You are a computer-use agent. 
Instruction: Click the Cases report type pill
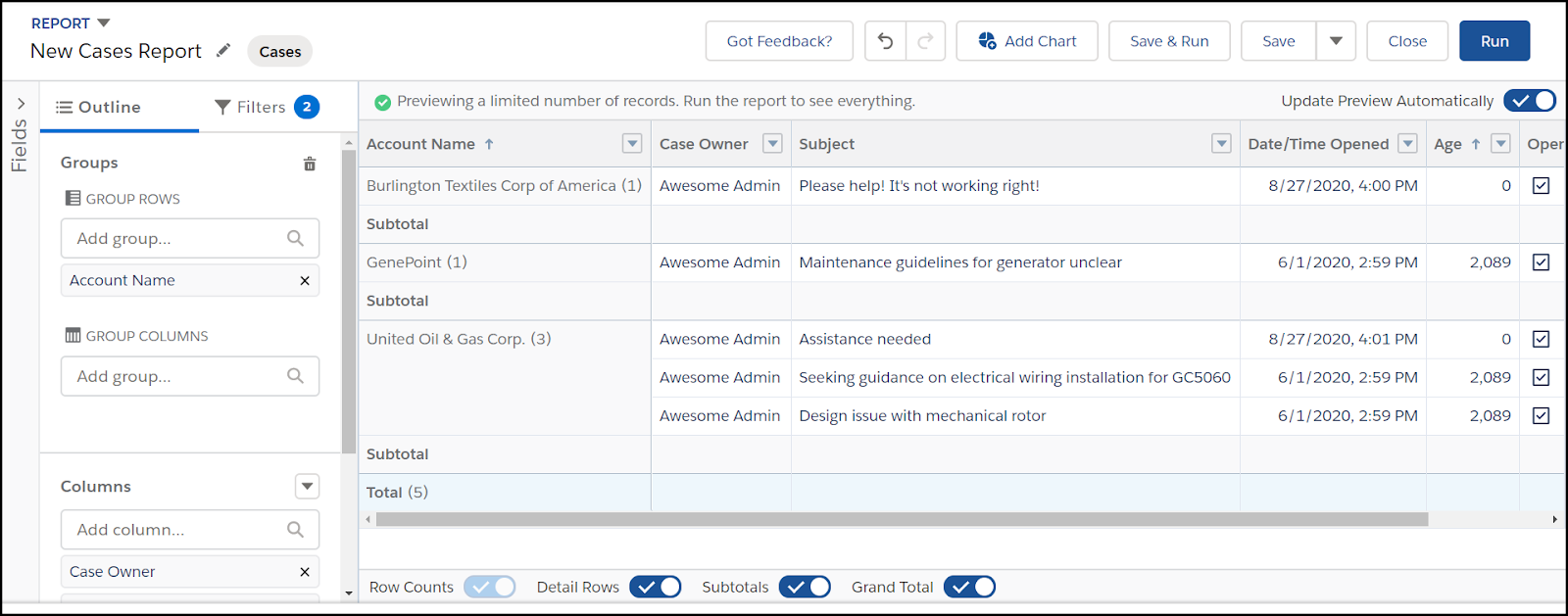pos(280,52)
